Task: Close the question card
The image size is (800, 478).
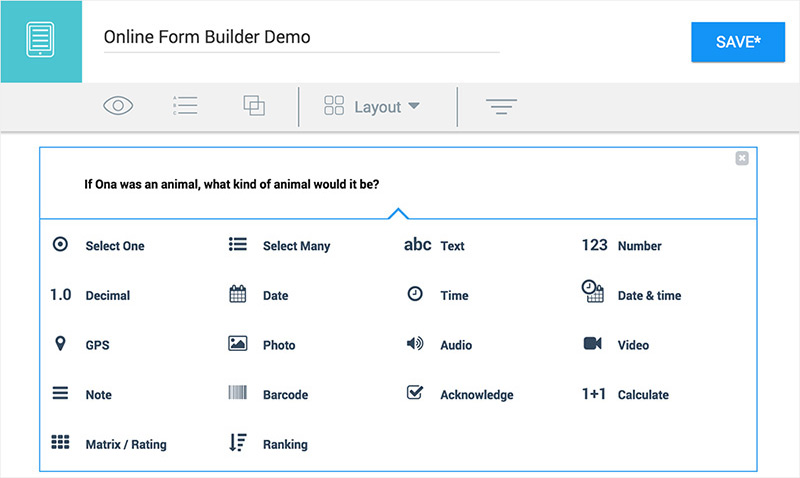Action: coord(742,158)
